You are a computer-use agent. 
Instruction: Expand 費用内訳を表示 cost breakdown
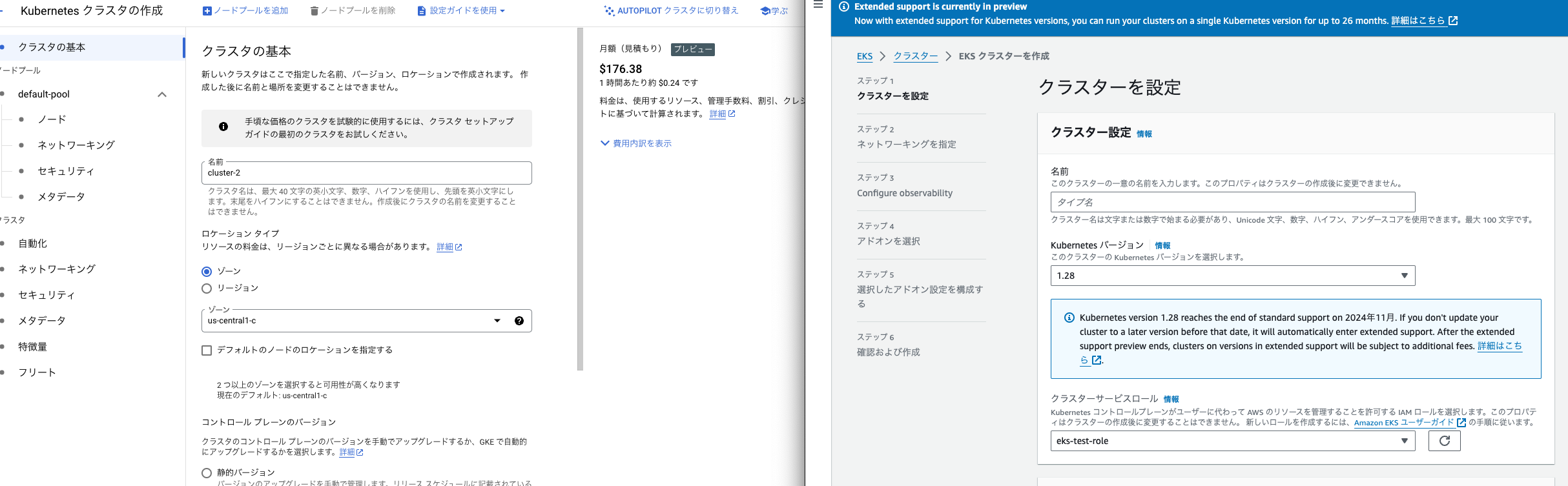[x=636, y=143]
